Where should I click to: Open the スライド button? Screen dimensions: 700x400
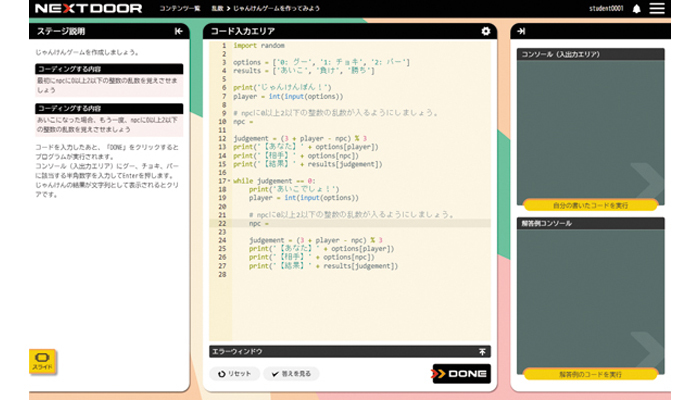point(42,361)
